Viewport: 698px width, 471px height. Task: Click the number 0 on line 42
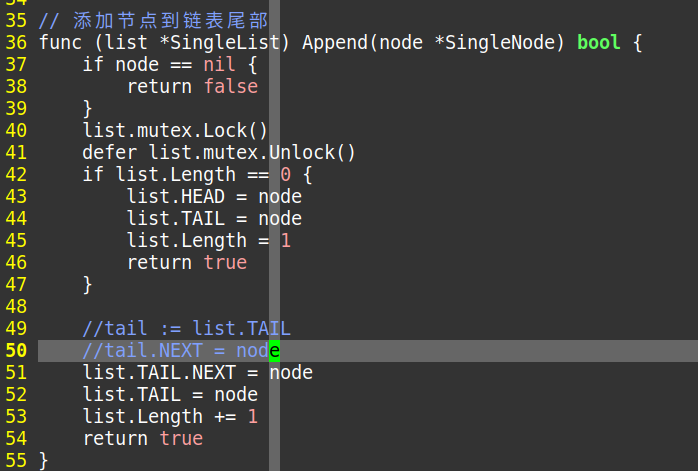pyautogui.click(x=285, y=175)
